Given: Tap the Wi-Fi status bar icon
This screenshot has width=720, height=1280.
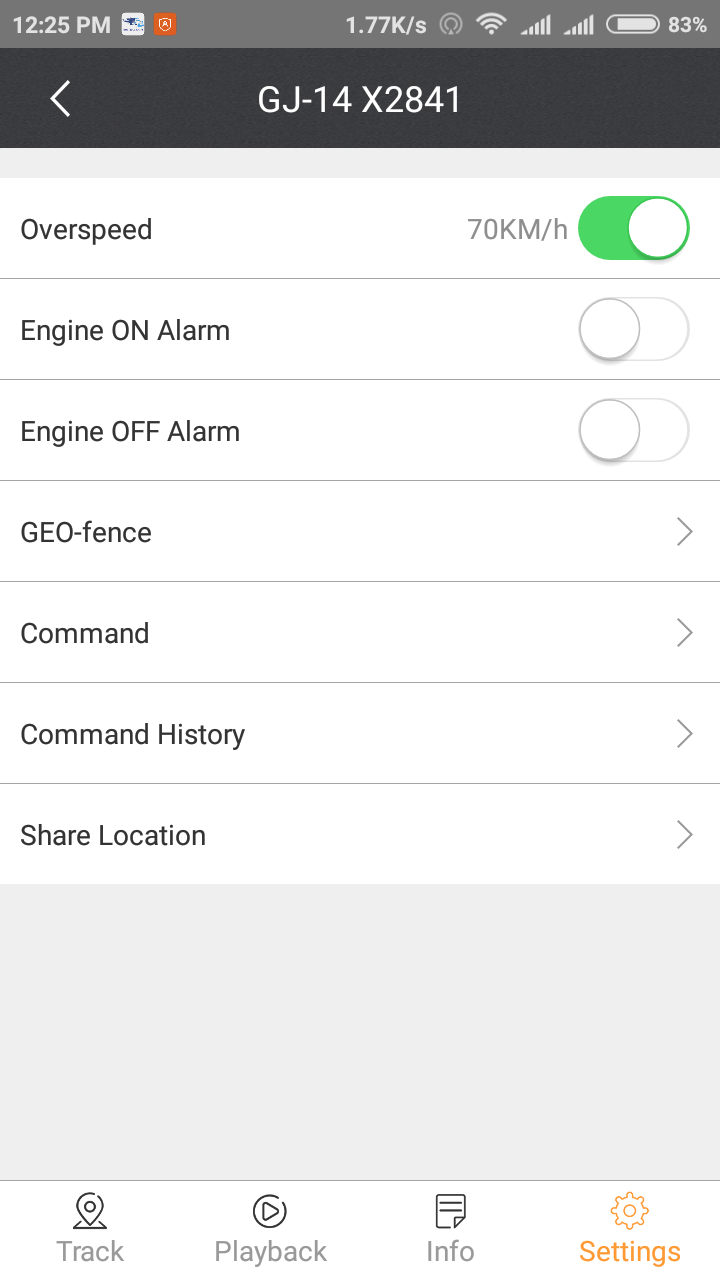Looking at the screenshot, I should pyautogui.click(x=491, y=24).
